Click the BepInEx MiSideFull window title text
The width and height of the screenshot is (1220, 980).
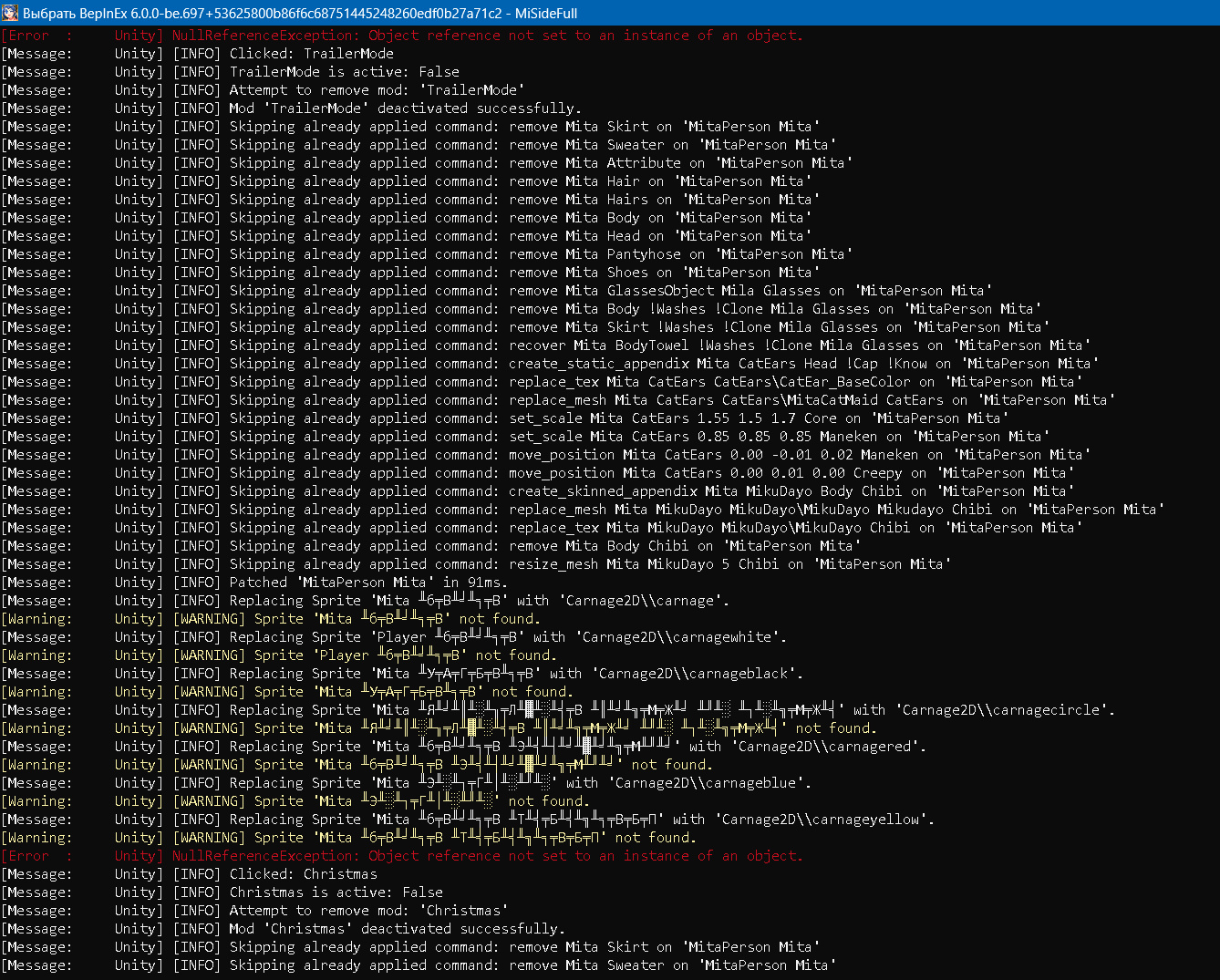[x=299, y=13]
